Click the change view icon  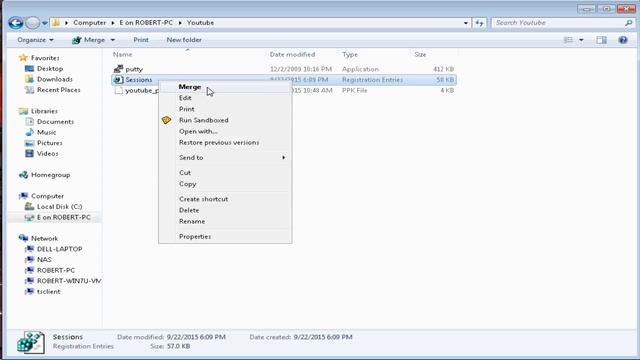pyautogui.click(x=568, y=40)
